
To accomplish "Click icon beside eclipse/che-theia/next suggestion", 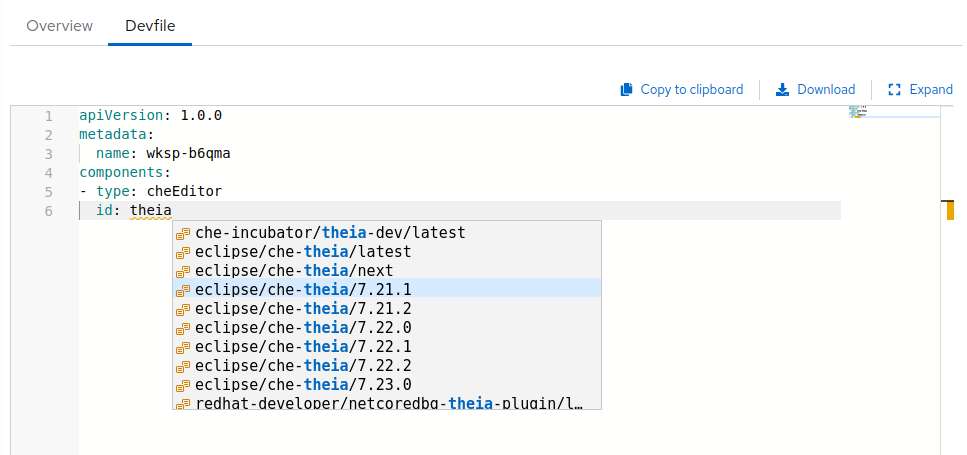I will click(183, 271).
